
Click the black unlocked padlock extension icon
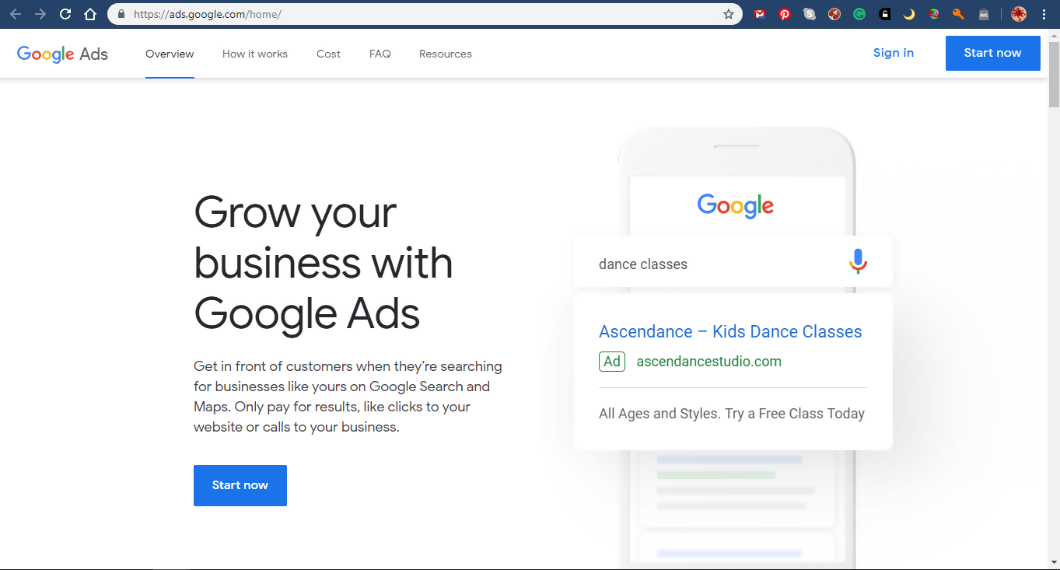pos(884,14)
